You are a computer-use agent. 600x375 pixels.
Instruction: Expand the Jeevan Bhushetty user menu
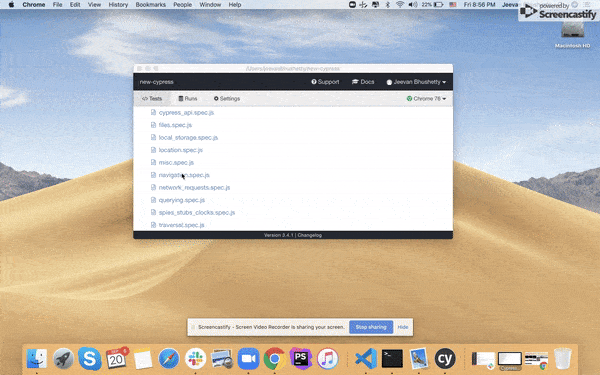point(416,82)
